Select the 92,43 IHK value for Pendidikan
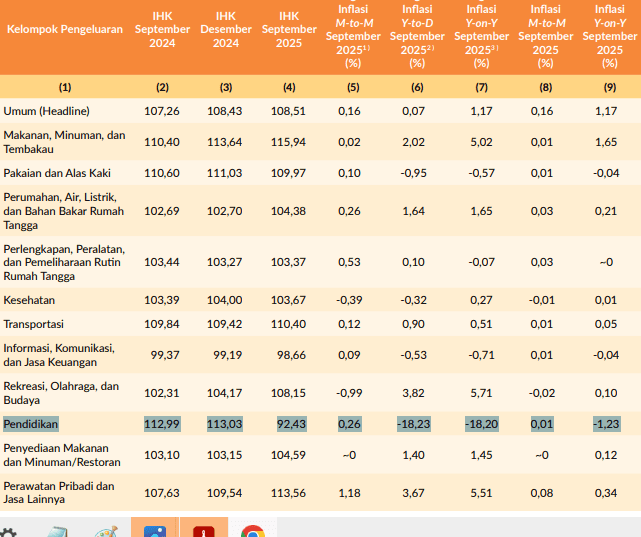 click(289, 424)
